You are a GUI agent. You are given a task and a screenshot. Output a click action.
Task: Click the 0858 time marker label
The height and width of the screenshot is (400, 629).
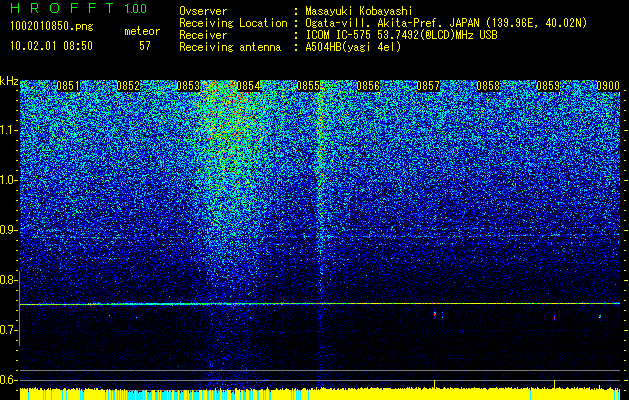coord(488,86)
